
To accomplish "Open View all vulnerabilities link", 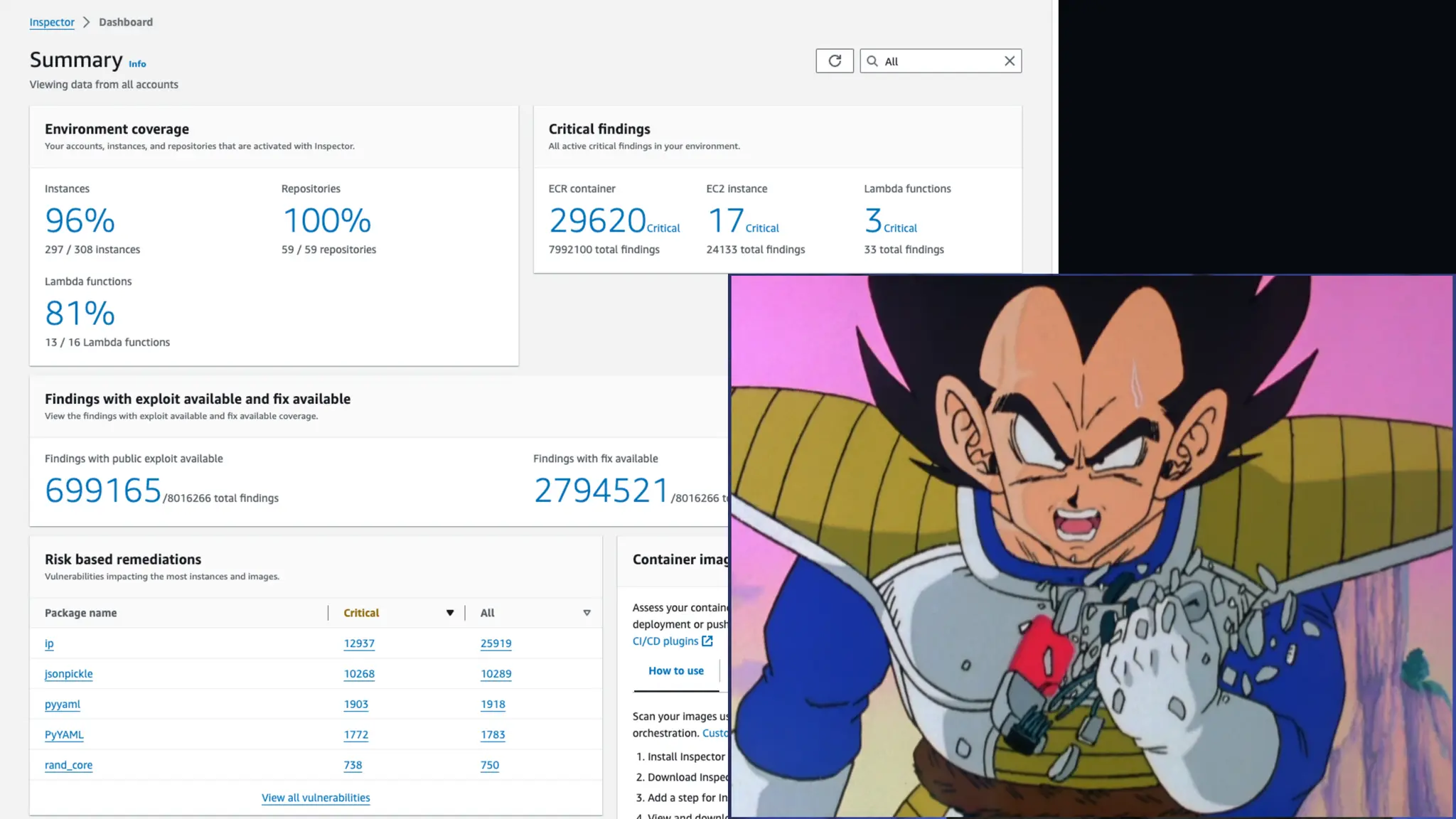I will pyautogui.click(x=316, y=798).
